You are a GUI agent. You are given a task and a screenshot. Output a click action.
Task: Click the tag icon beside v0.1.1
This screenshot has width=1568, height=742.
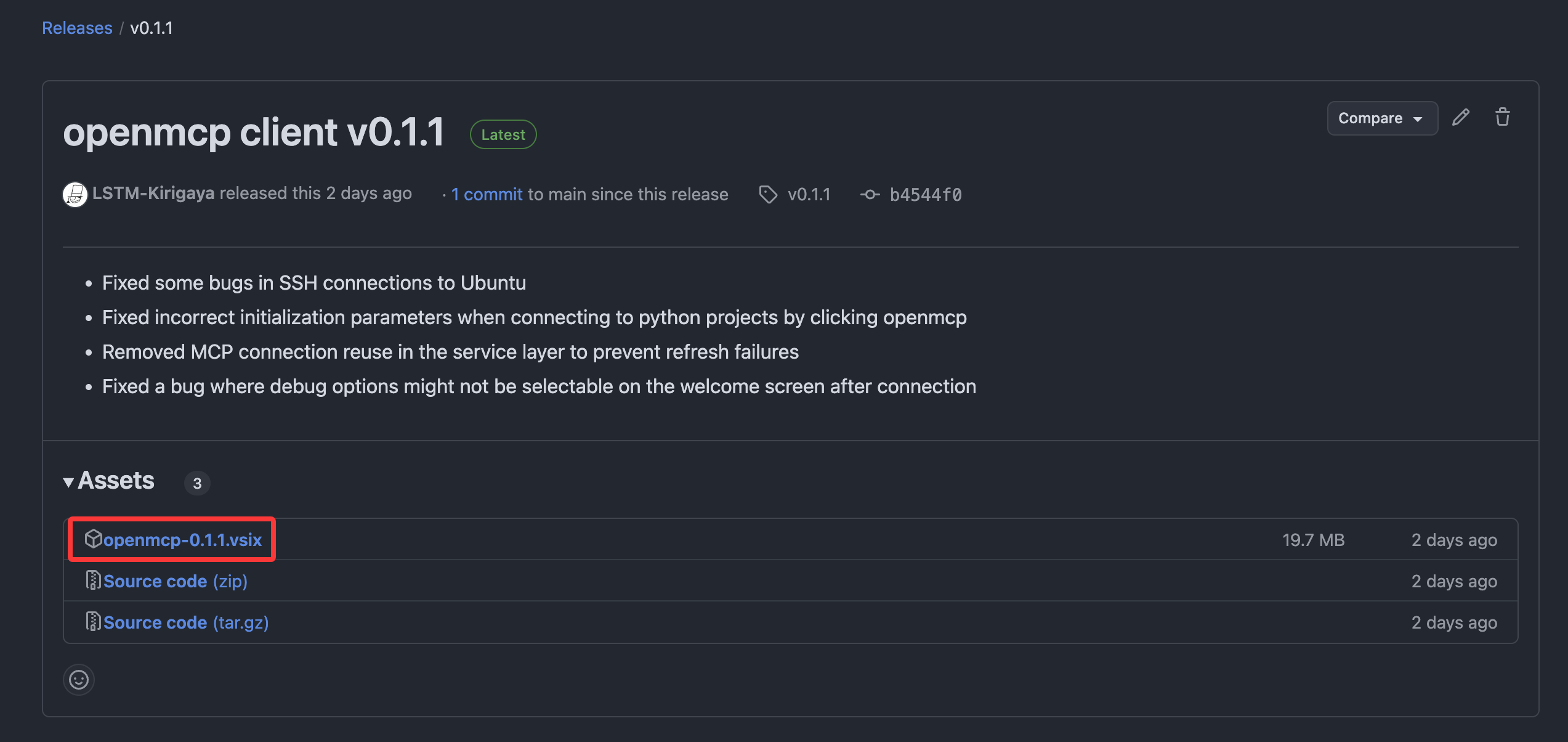[768, 195]
